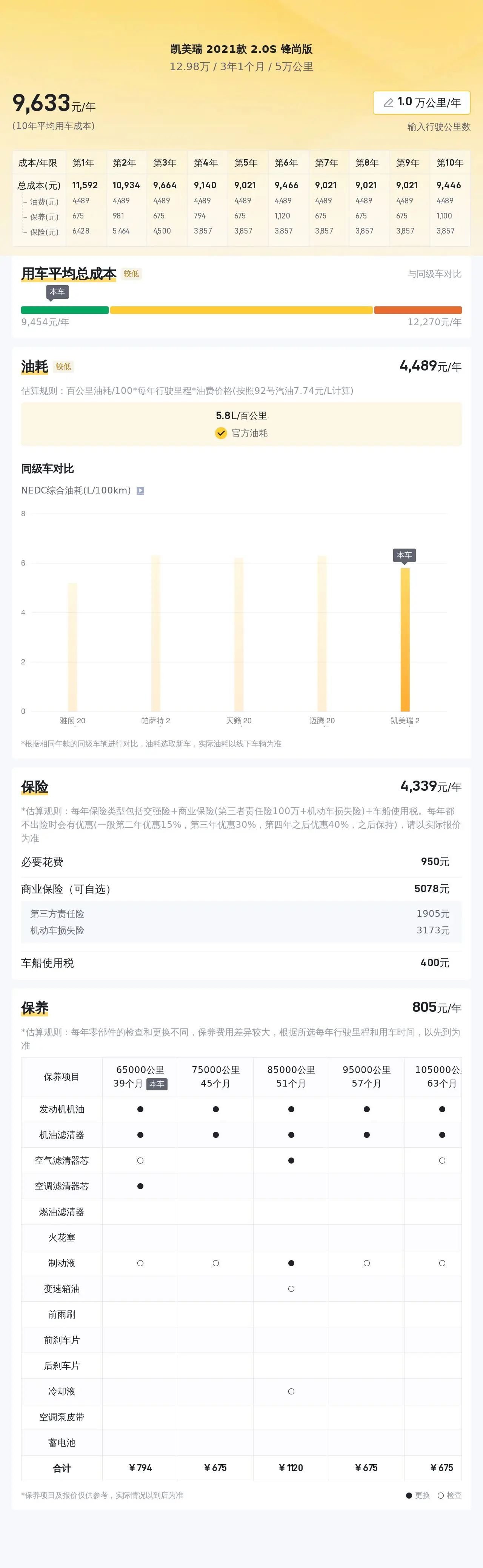
Task: Click the 第三方责任险 1905元 row
Action: tap(241, 914)
